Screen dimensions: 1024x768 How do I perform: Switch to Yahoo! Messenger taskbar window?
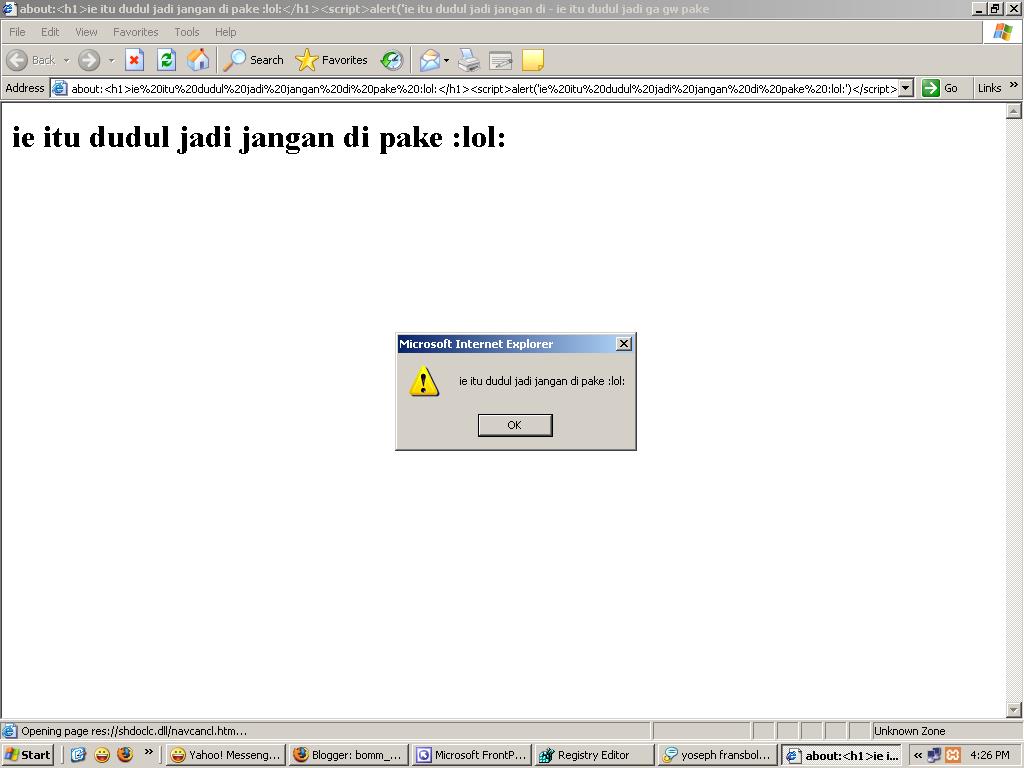point(225,755)
